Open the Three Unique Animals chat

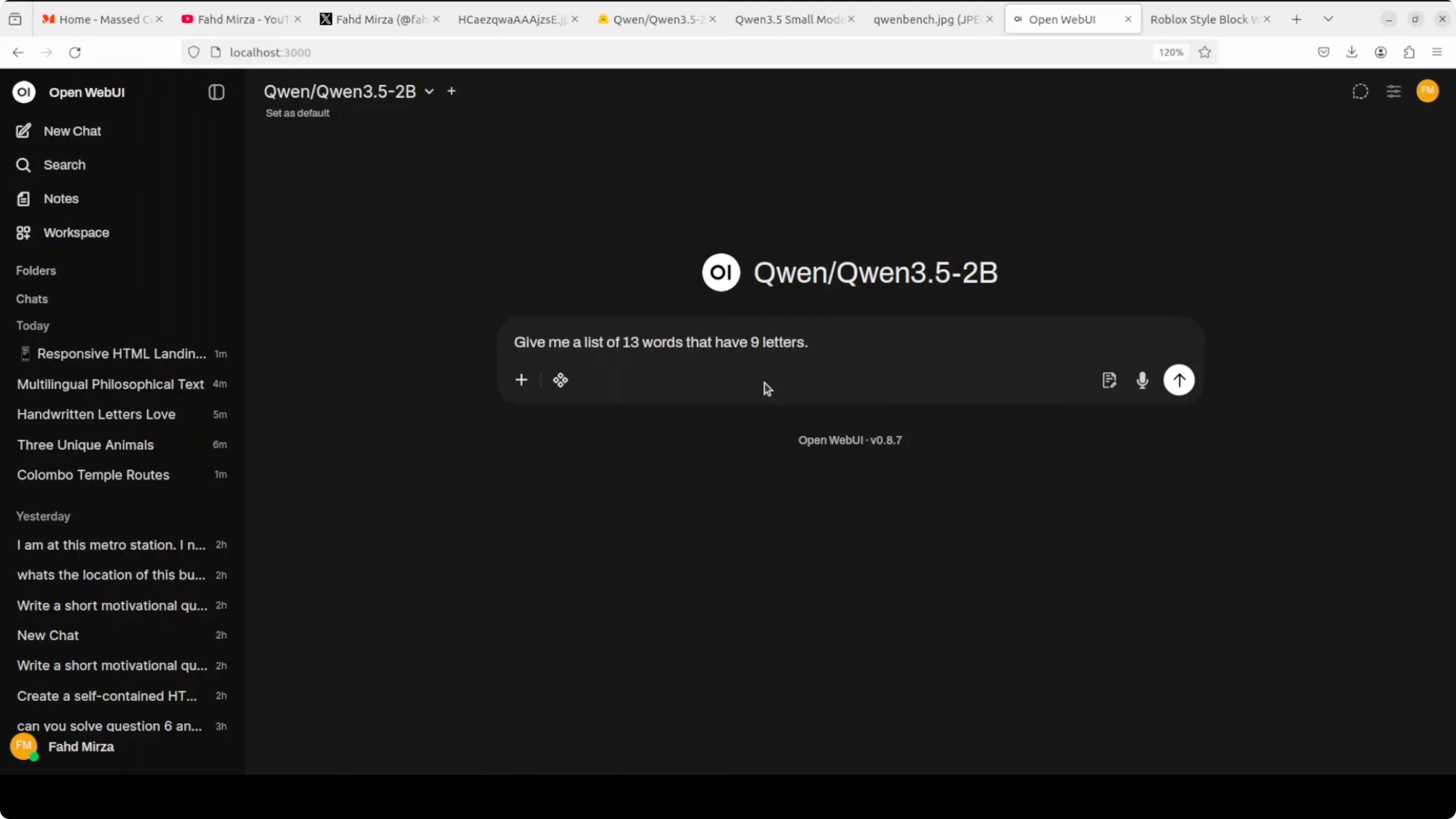pyautogui.click(x=85, y=445)
